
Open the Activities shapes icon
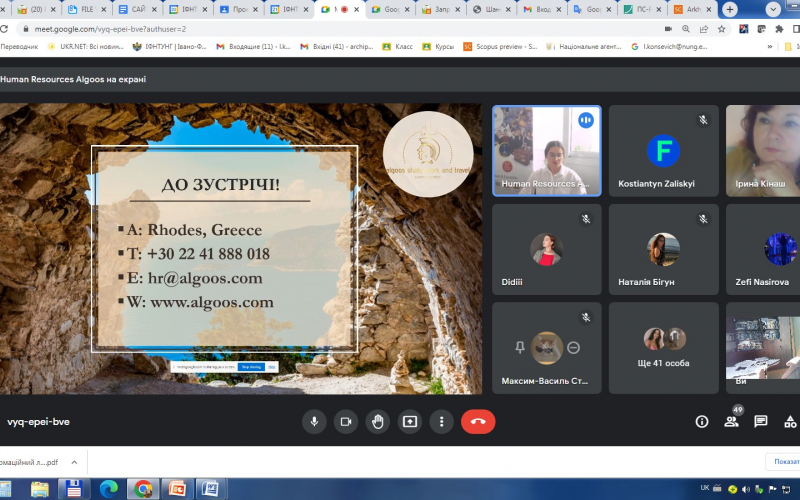[x=790, y=421]
